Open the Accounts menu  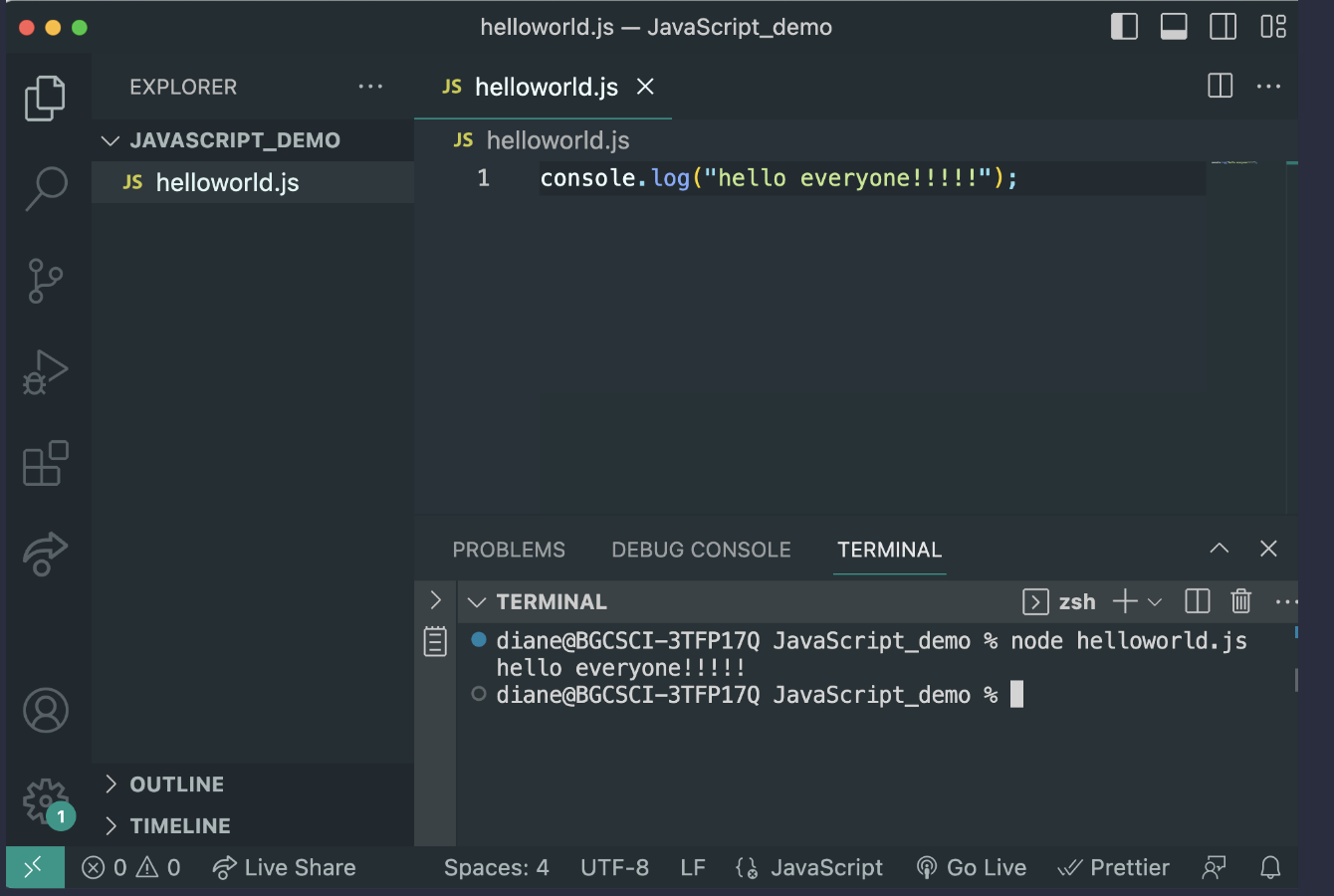tap(45, 711)
